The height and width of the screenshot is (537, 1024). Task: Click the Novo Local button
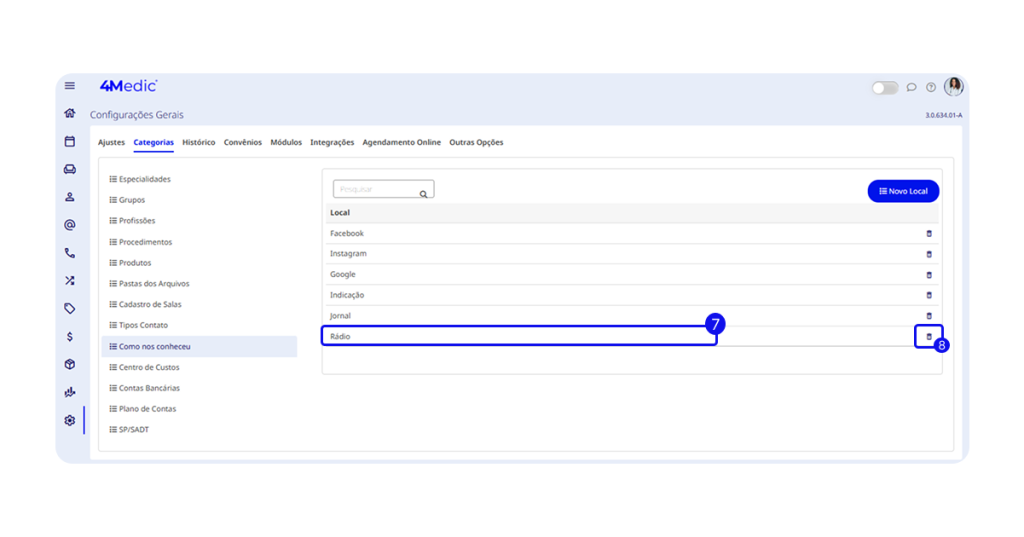(903, 191)
